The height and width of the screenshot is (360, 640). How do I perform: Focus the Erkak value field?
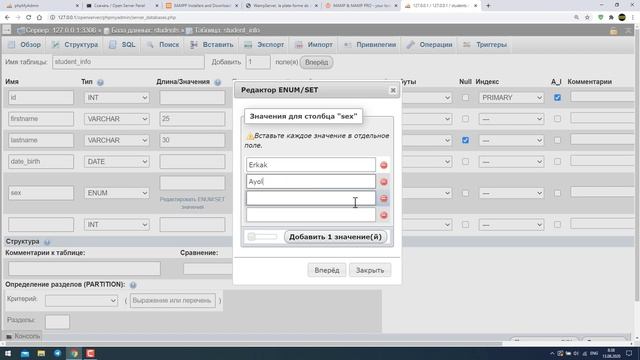coord(311,165)
